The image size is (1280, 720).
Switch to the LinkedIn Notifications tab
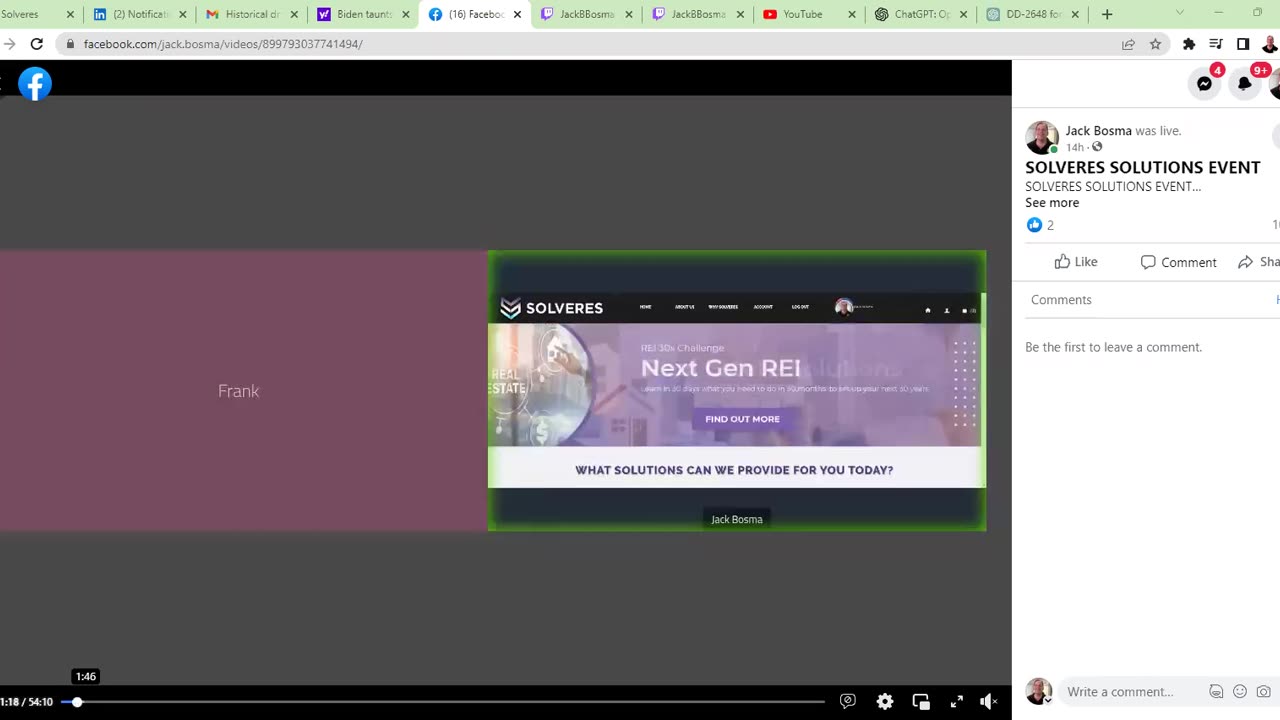140,14
